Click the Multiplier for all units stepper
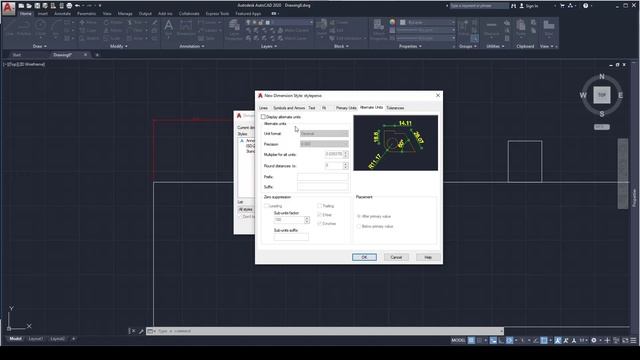 (x=346, y=154)
